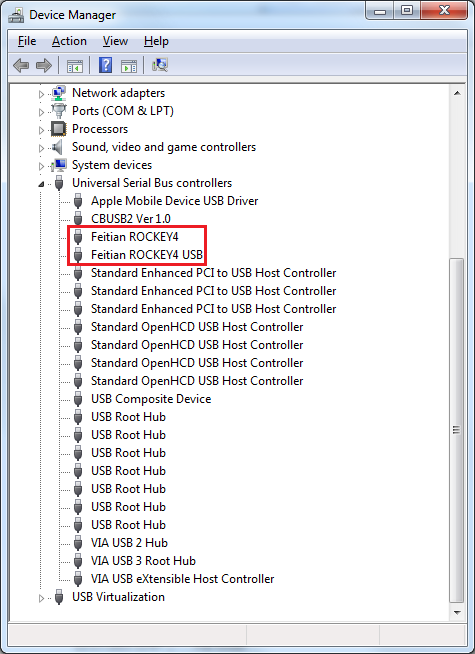Image resolution: width=475 pixels, height=654 pixels.
Task: Select VIA USB eXtensible Host Controller
Action: click(183, 579)
